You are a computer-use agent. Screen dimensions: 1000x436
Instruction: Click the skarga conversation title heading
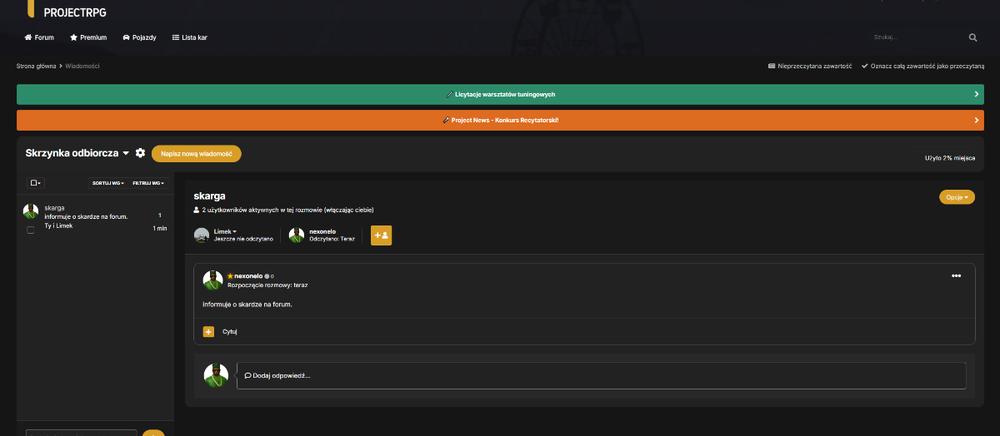pos(209,196)
